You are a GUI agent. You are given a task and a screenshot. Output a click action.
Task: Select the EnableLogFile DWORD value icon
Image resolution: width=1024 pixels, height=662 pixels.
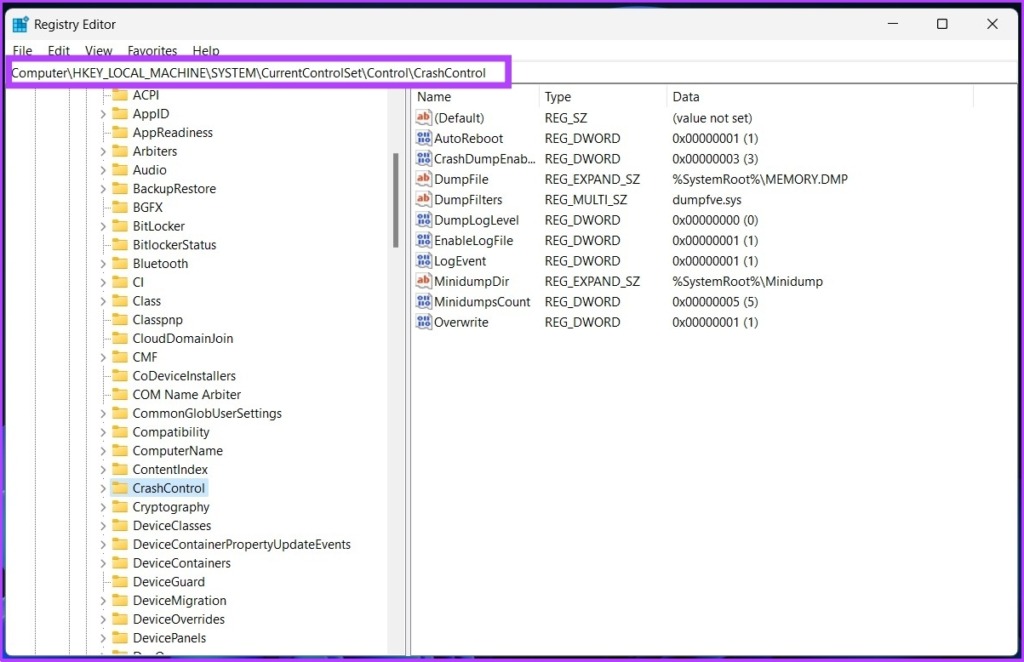click(x=423, y=240)
